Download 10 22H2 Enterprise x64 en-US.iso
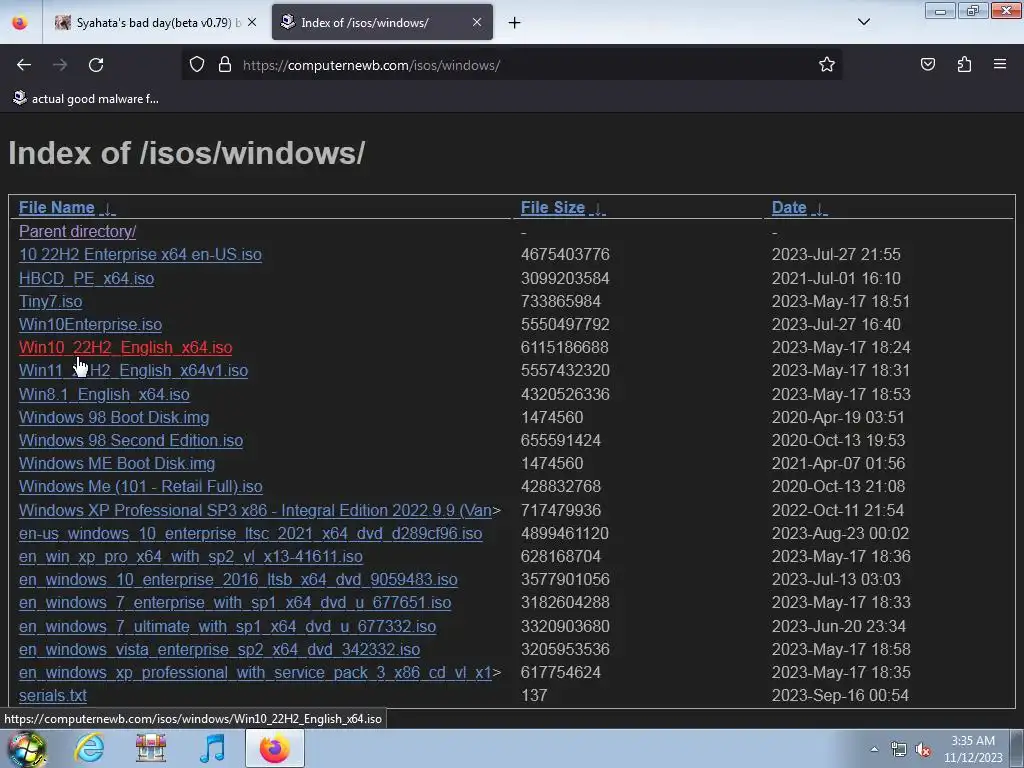 pyautogui.click(x=140, y=255)
